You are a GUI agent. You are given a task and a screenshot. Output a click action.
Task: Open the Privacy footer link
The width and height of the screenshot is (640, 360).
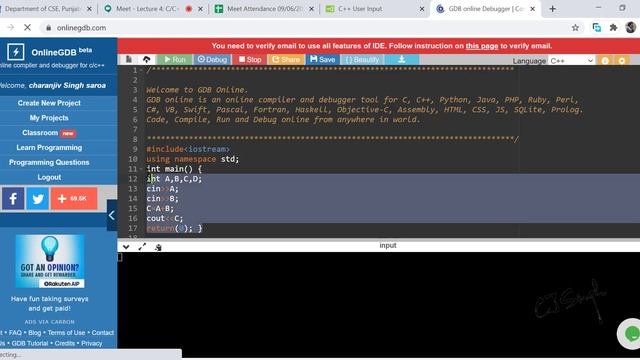91,343
